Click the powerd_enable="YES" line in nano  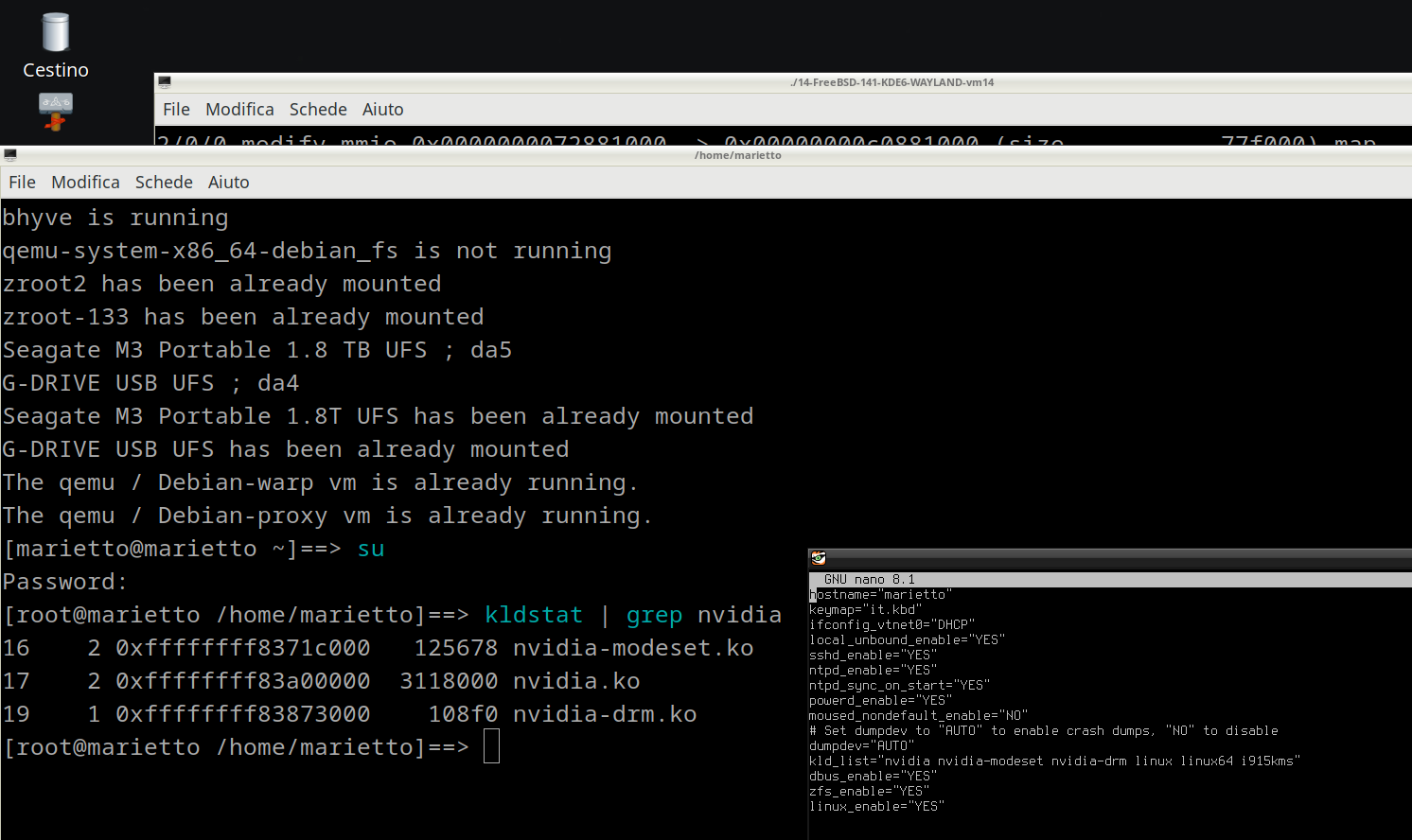881,700
